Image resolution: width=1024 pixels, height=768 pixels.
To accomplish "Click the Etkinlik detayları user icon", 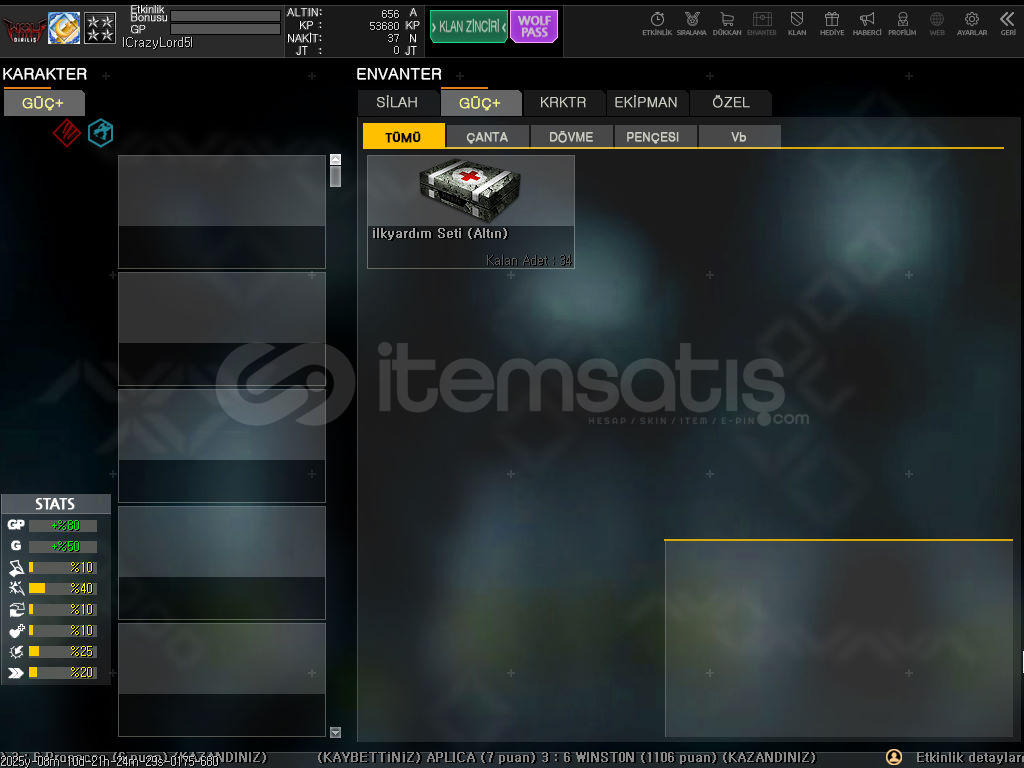I will click(893, 757).
